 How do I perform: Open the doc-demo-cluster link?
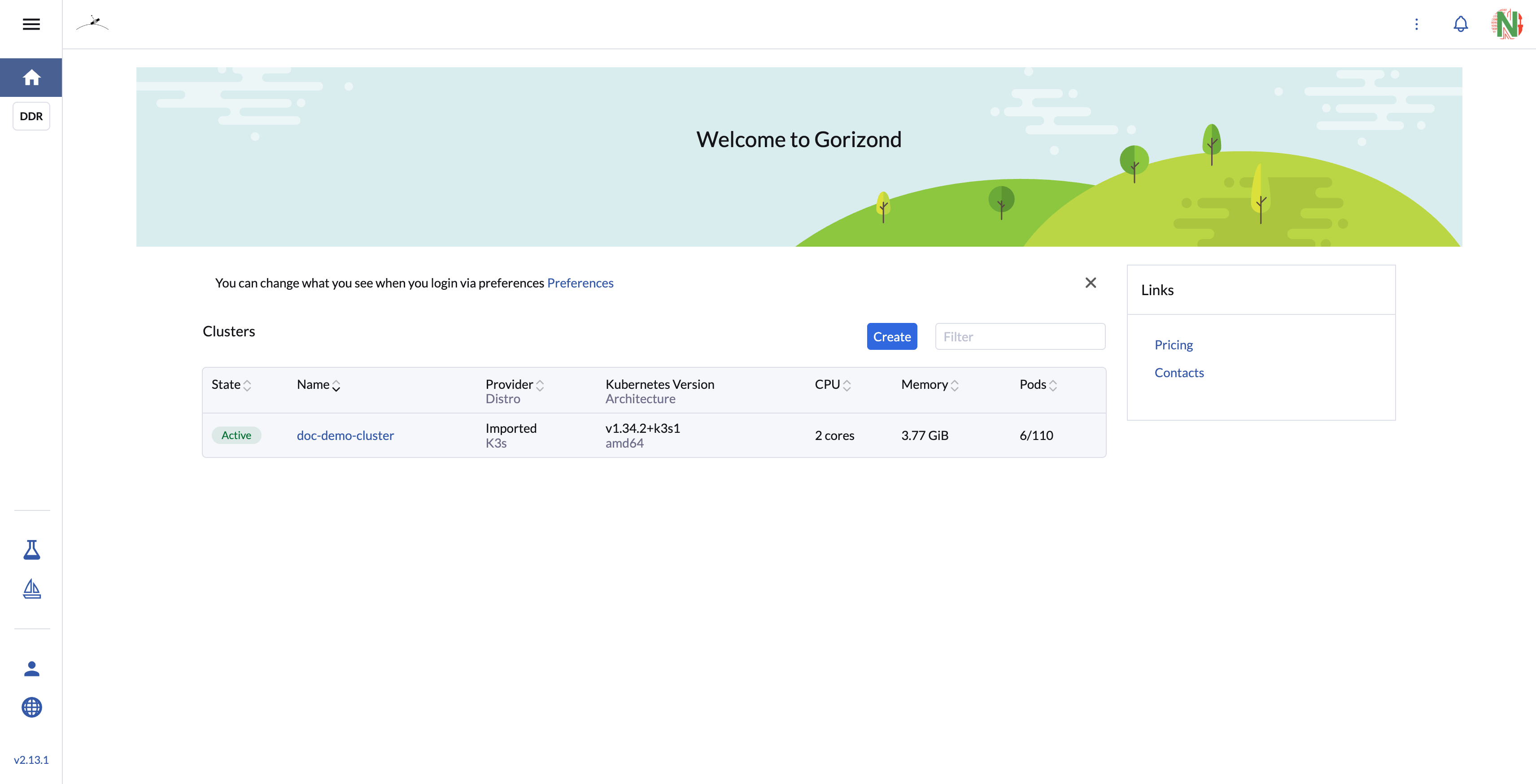coord(345,435)
